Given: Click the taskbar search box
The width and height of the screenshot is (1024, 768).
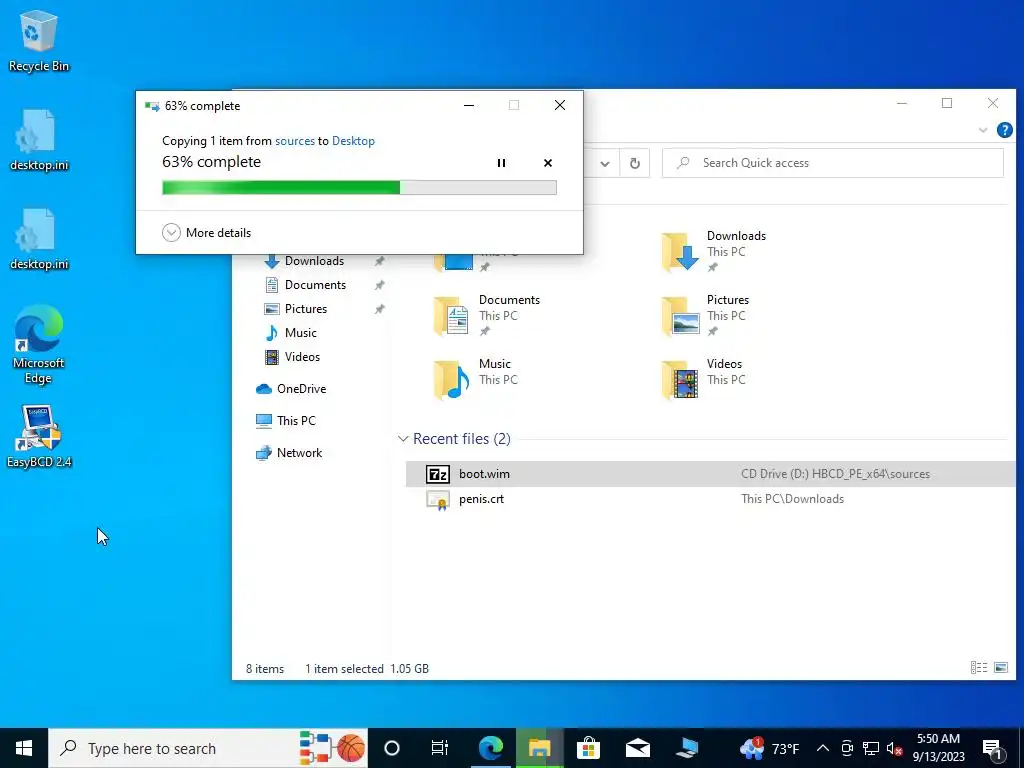Looking at the screenshot, I should click(208, 748).
